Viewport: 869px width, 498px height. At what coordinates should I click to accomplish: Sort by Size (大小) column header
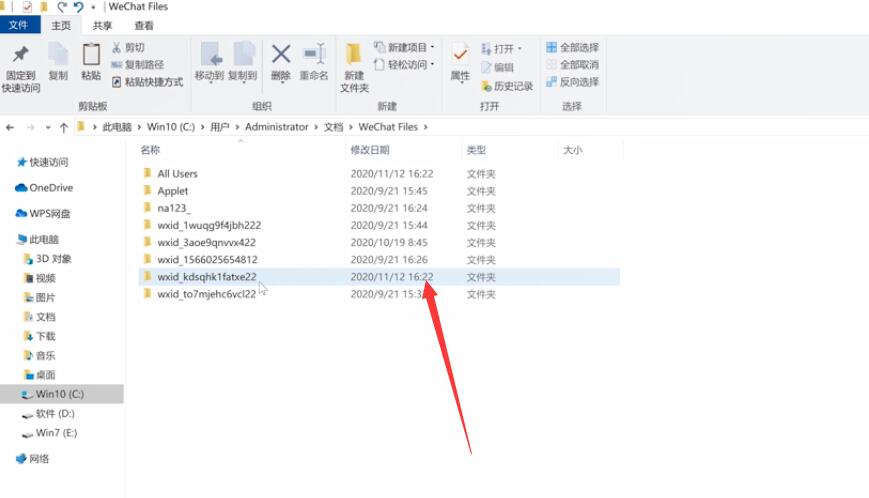click(x=572, y=150)
